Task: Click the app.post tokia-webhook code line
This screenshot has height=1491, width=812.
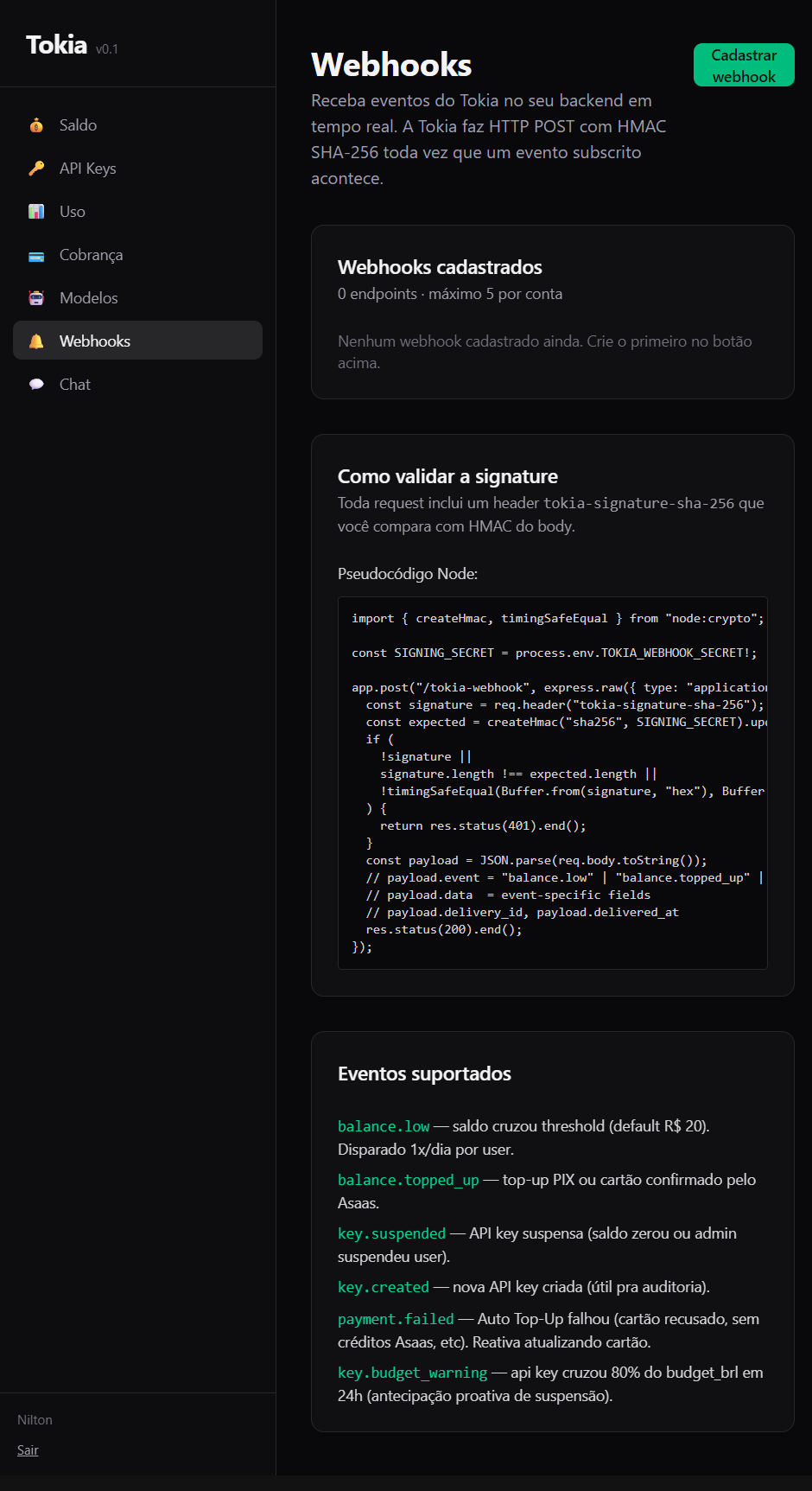Action: pyautogui.click(x=559, y=687)
